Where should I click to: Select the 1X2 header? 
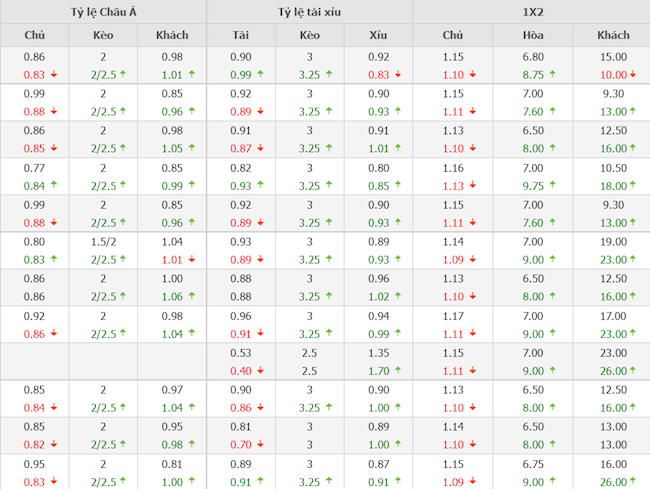click(x=531, y=12)
